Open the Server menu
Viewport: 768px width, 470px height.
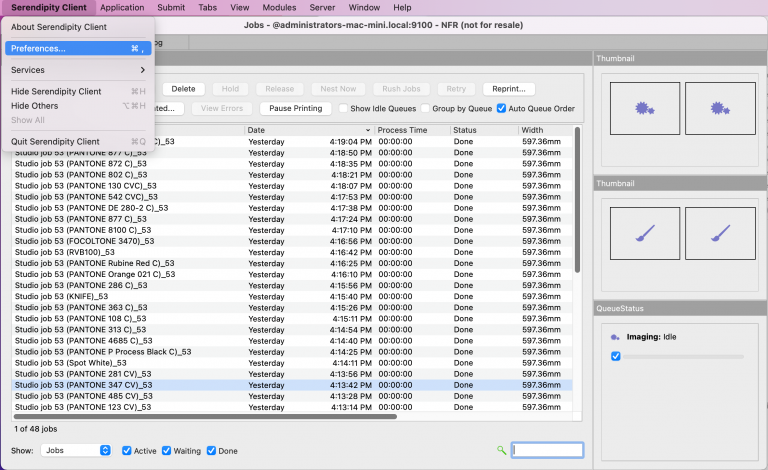[x=322, y=7]
